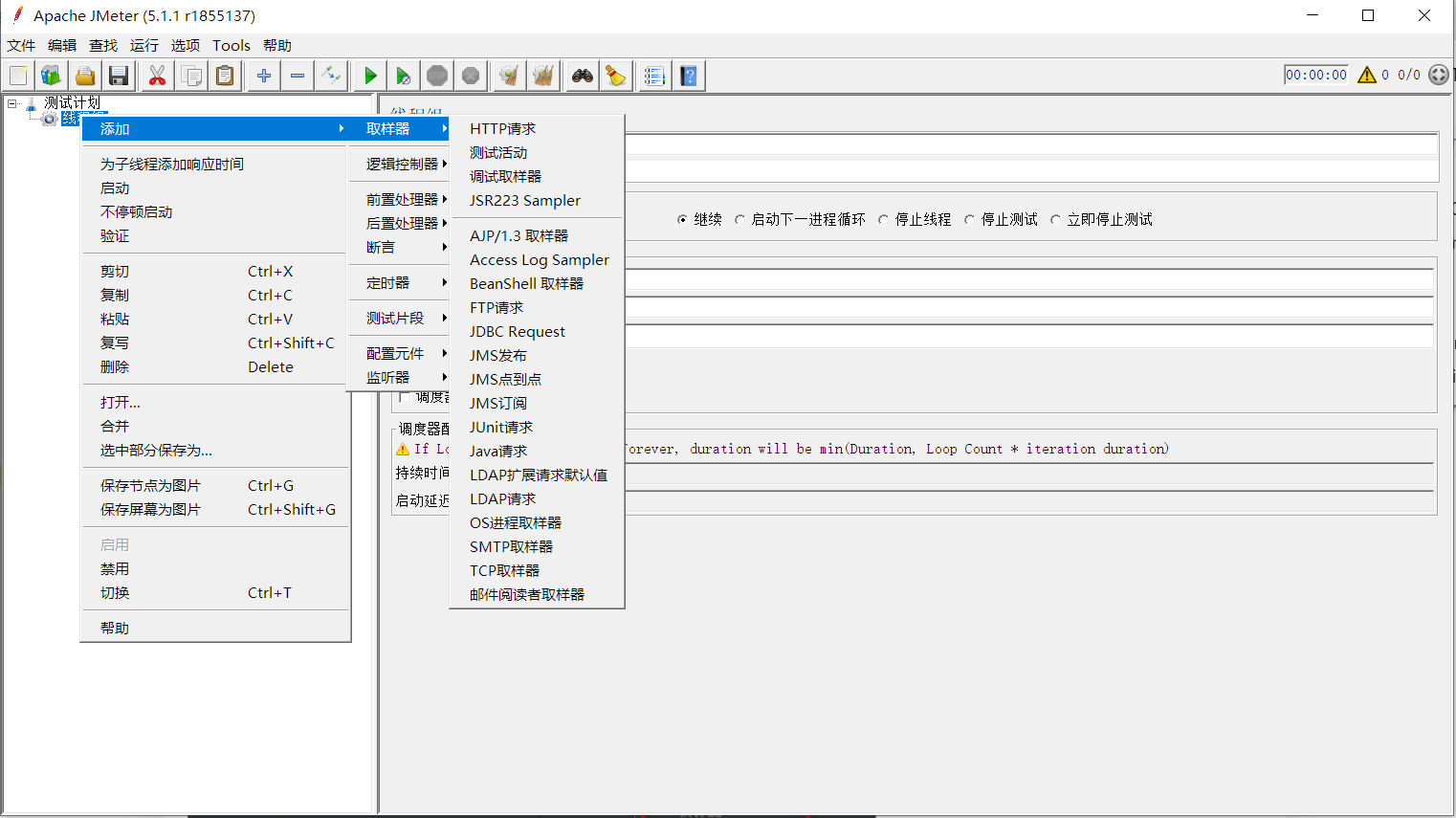Click the Toggle enable/disable toolbar icon
Screen dimensions: 1456x818
[331, 76]
